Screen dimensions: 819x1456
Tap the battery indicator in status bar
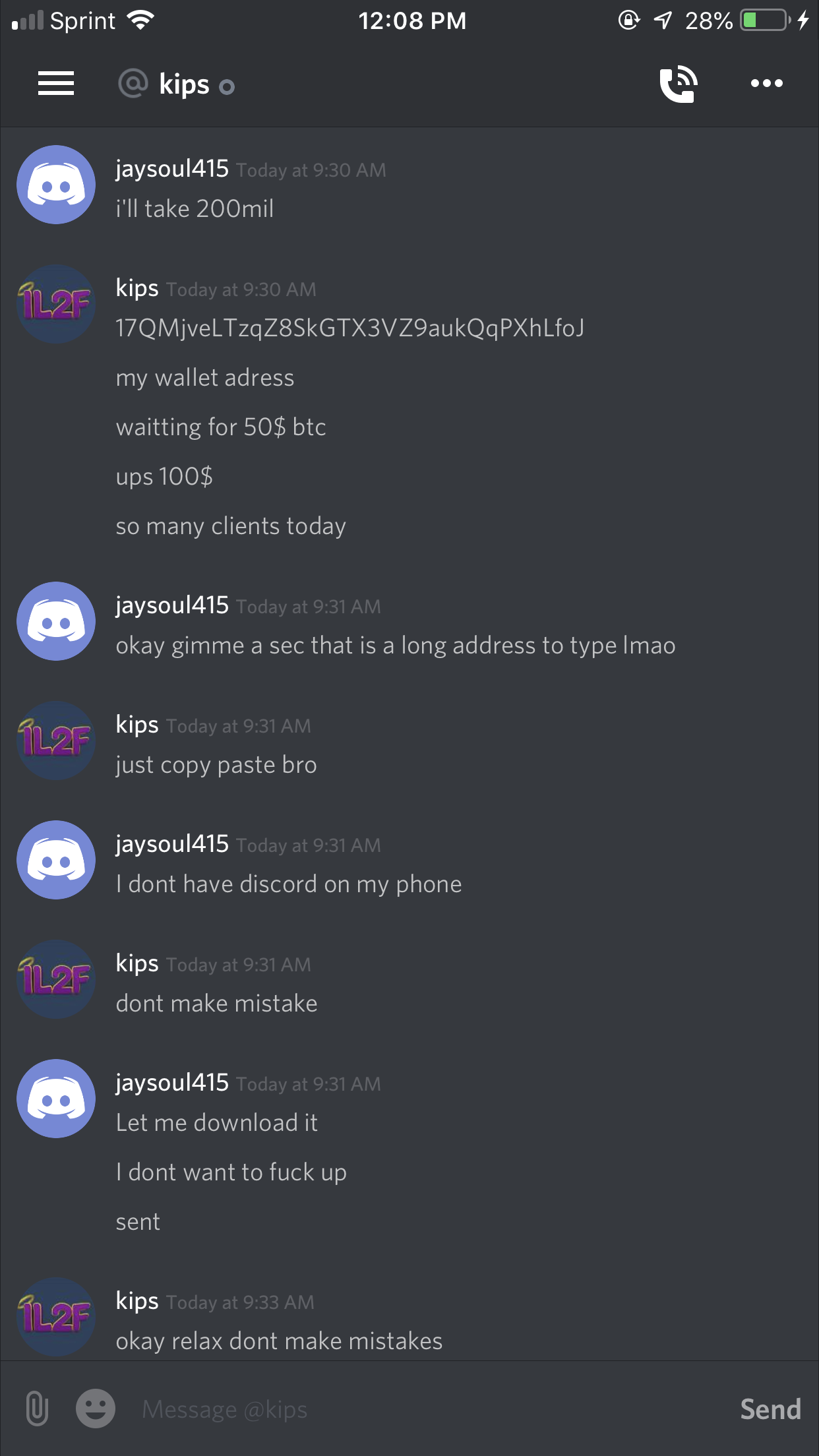click(766, 20)
